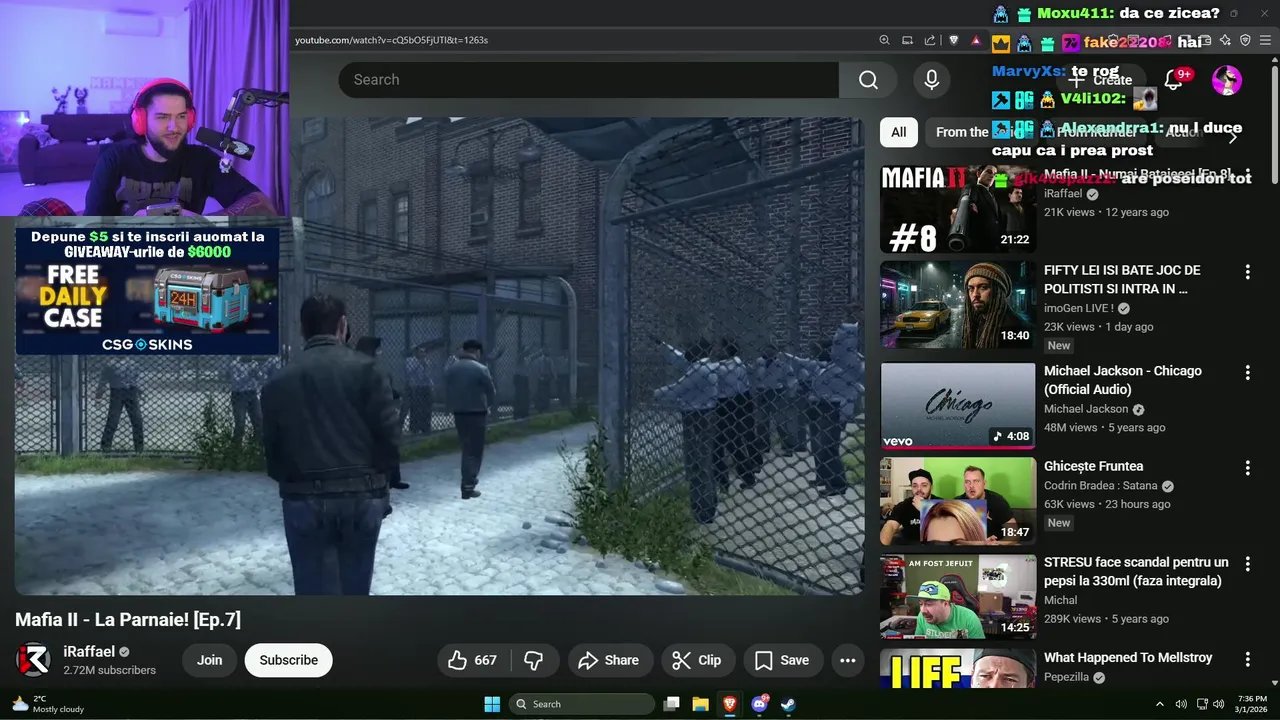Open the clock showing 7:36 PM
Screen dimensions: 1280x720
point(1252,704)
